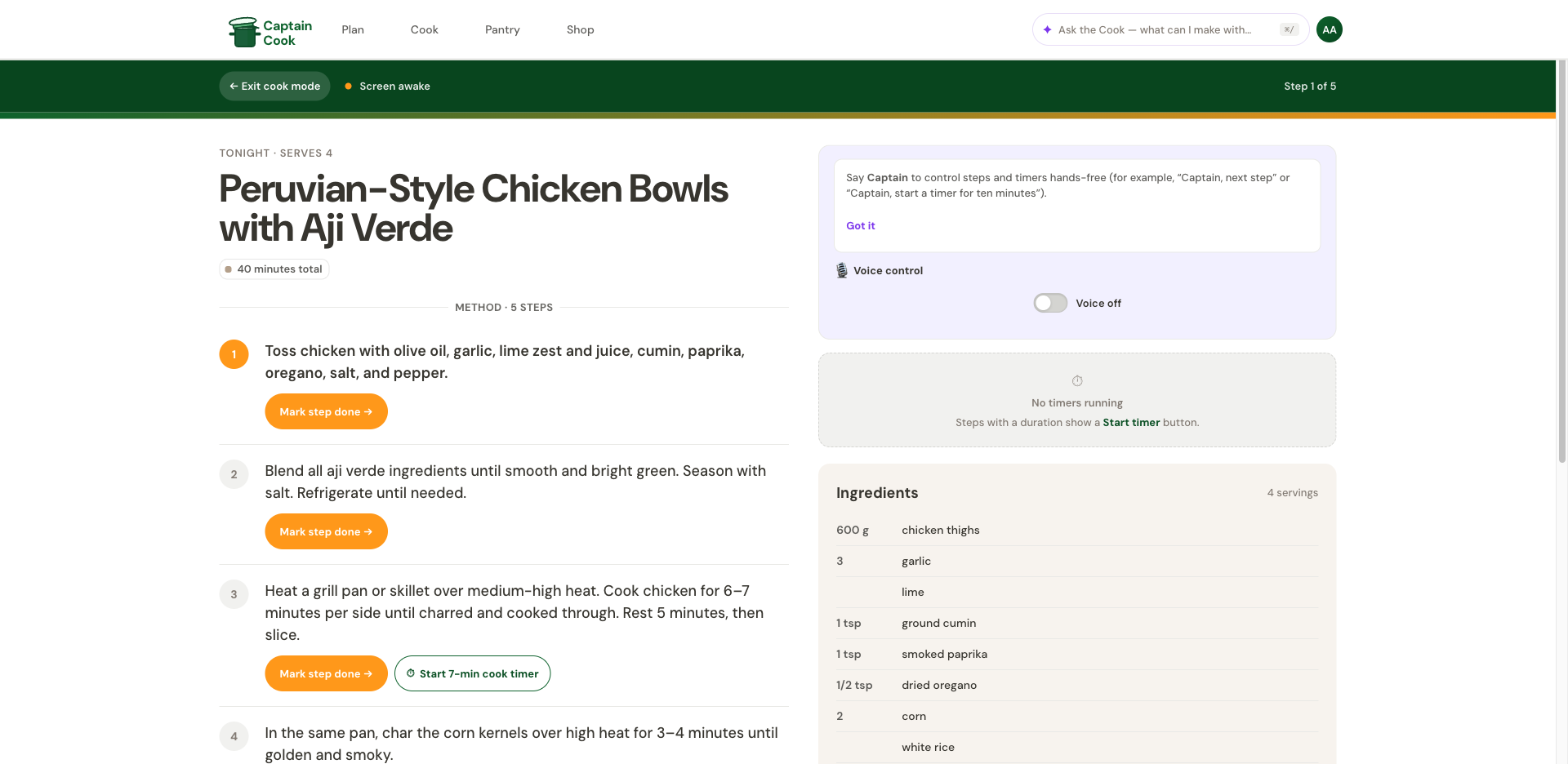Mark step 1 toss chicken done
The image size is (1568, 764).
[x=326, y=411]
